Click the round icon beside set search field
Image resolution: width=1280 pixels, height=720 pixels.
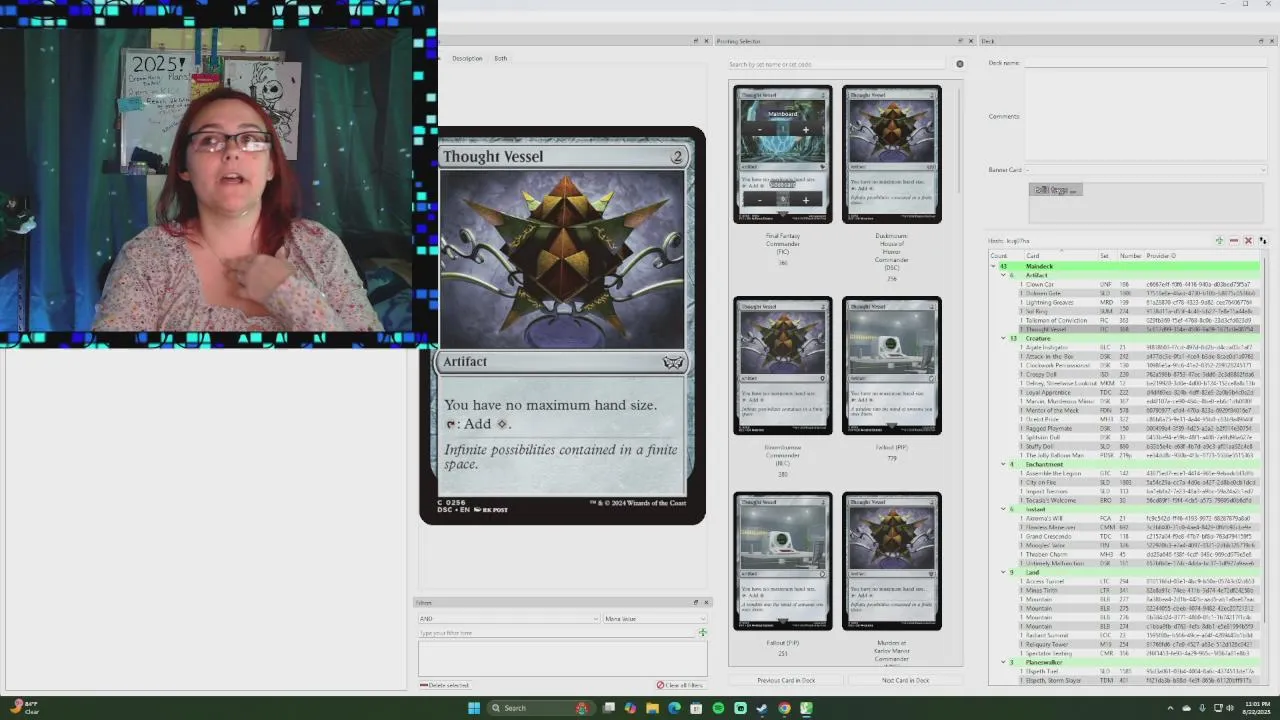[x=960, y=64]
